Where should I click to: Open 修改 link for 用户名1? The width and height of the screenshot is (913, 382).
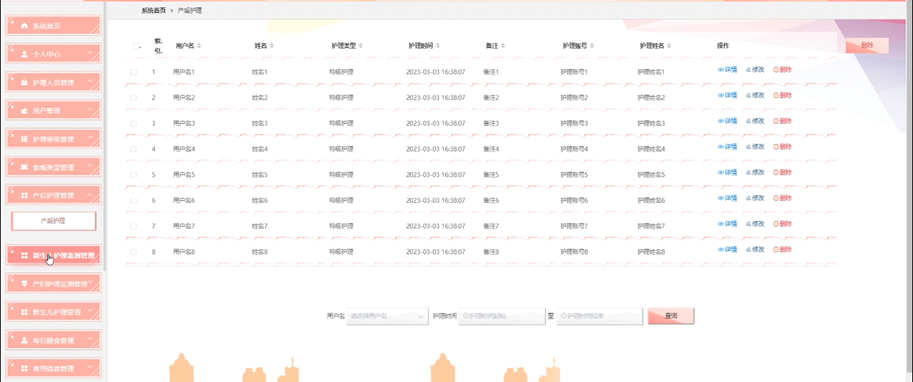pos(755,69)
